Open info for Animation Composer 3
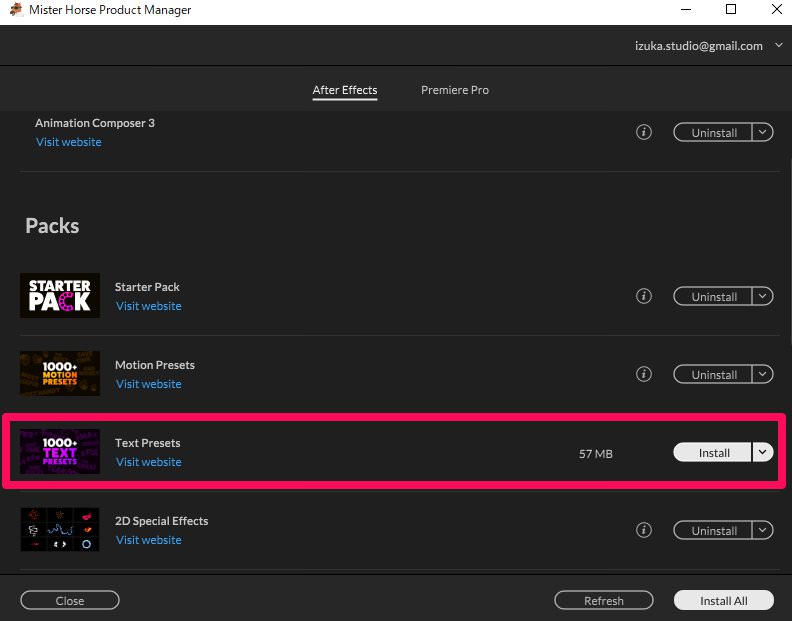 click(644, 132)
